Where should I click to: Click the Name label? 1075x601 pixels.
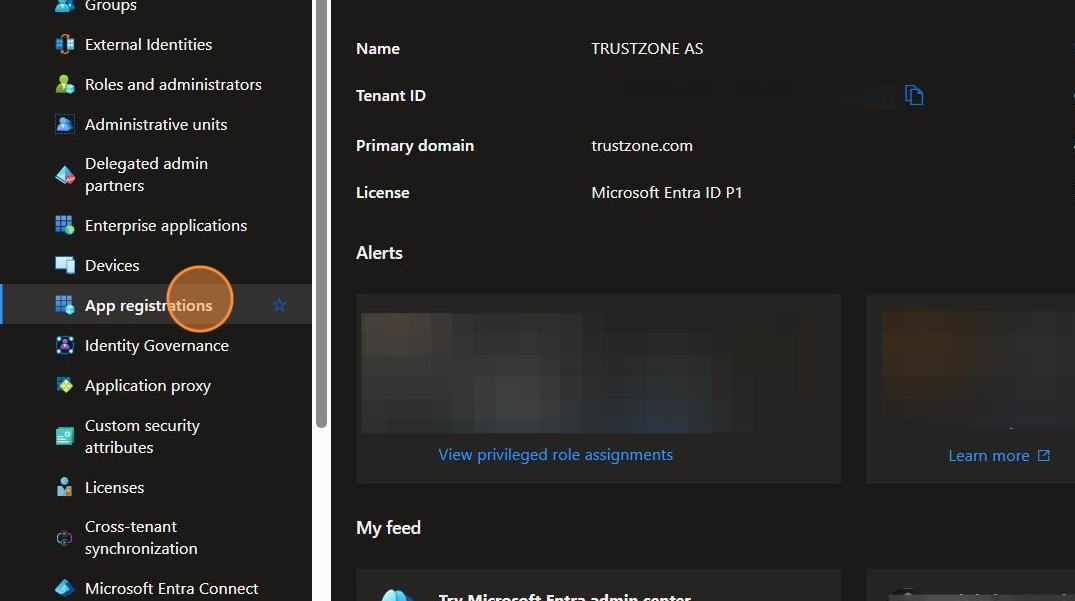click(x=378, y=49)
